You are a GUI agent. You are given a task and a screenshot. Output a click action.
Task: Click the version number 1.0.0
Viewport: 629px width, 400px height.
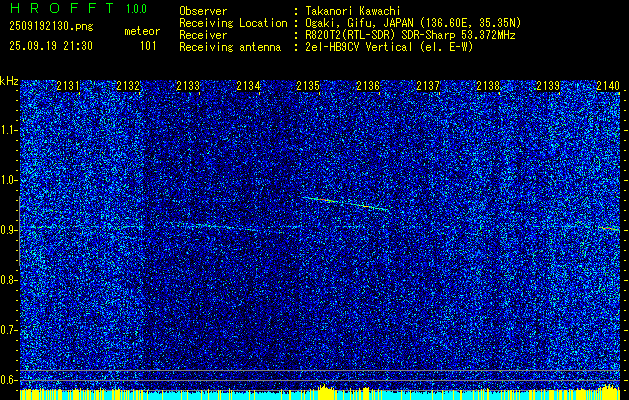click(136, 8)
